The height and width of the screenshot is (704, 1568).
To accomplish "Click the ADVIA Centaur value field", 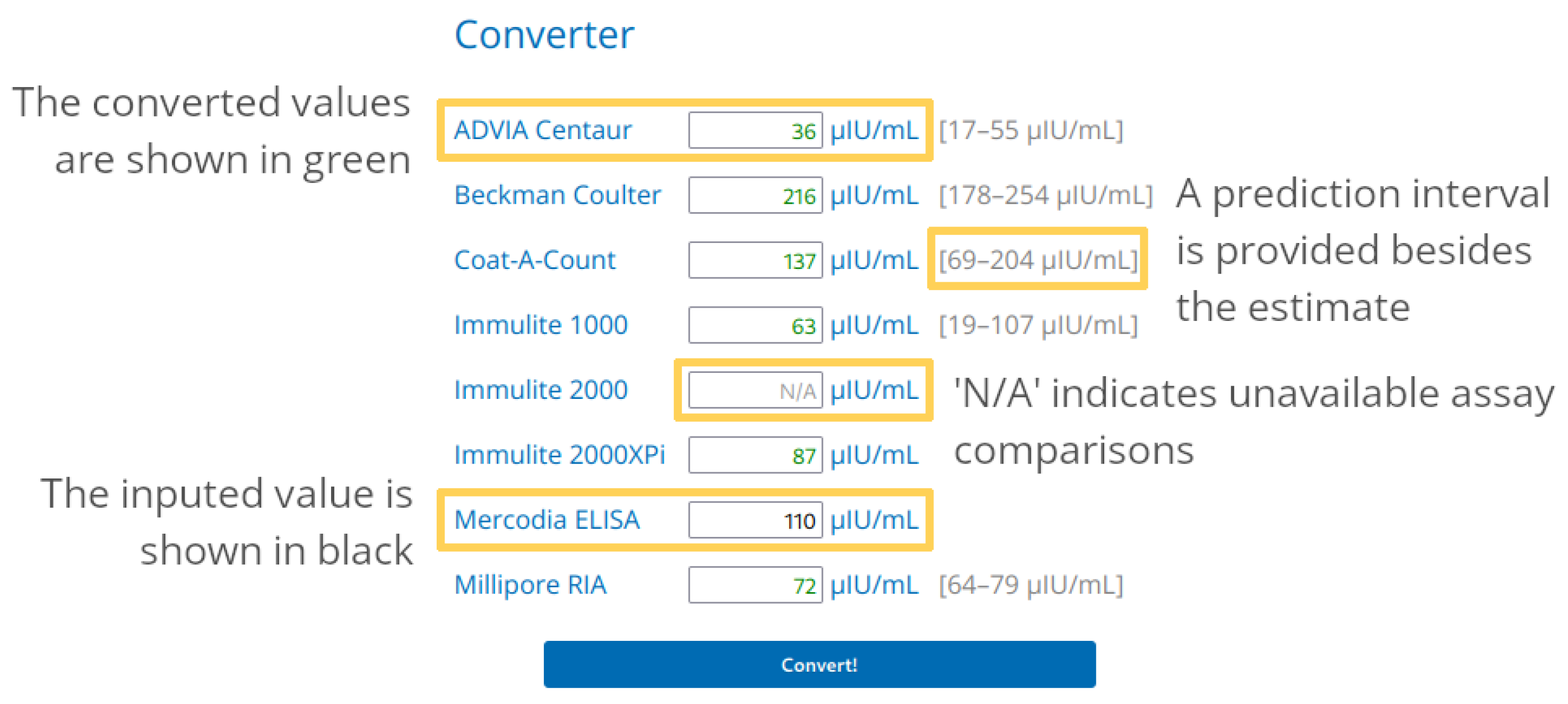I will pos(755,130).
